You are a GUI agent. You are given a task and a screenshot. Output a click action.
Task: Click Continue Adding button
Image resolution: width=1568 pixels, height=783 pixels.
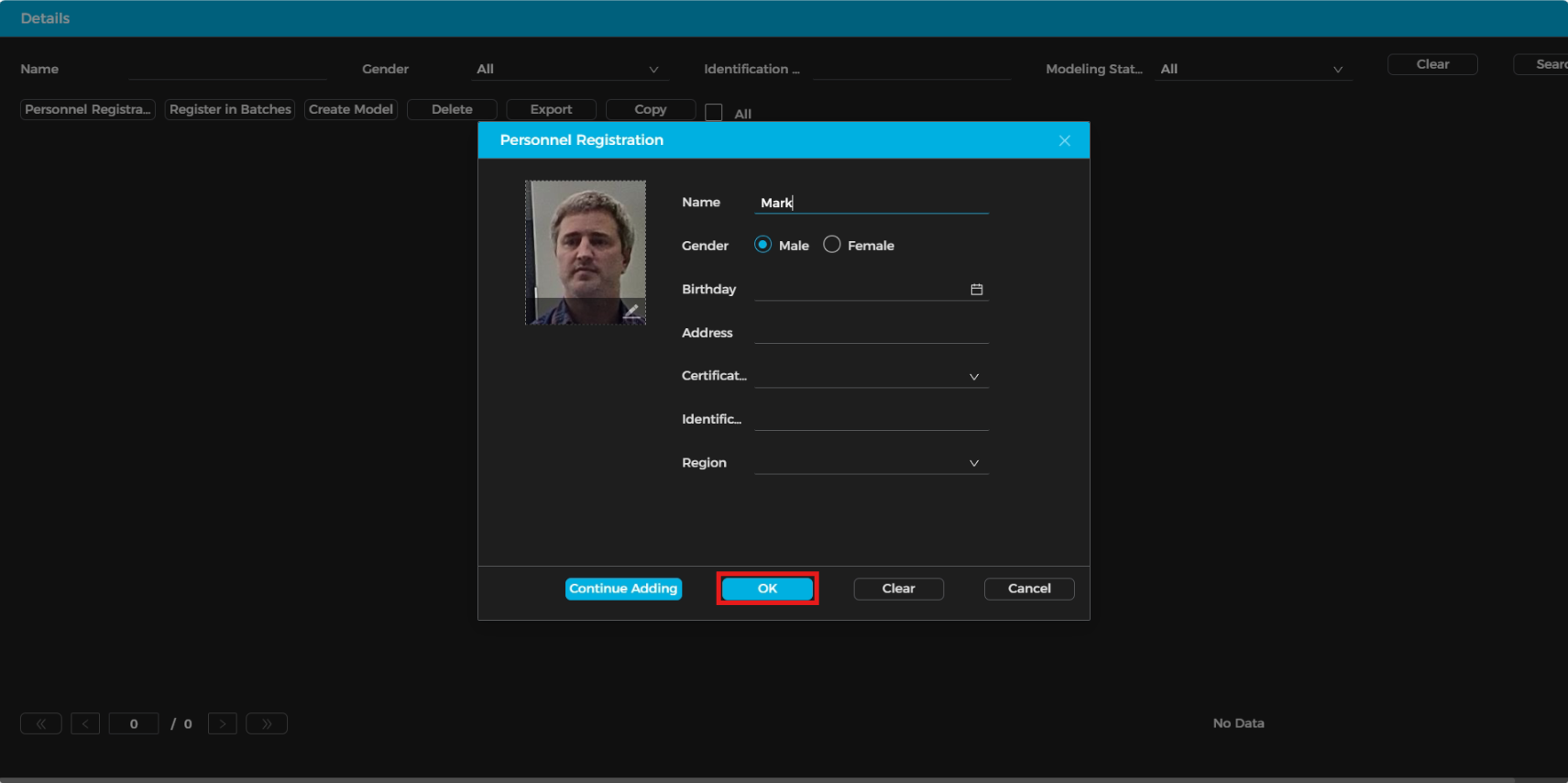[623, 589]
